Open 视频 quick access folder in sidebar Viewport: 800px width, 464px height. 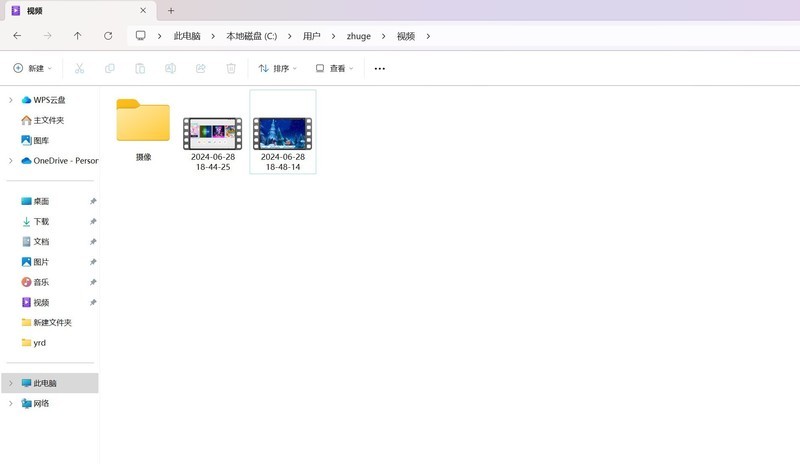click(x=35, y=302)
